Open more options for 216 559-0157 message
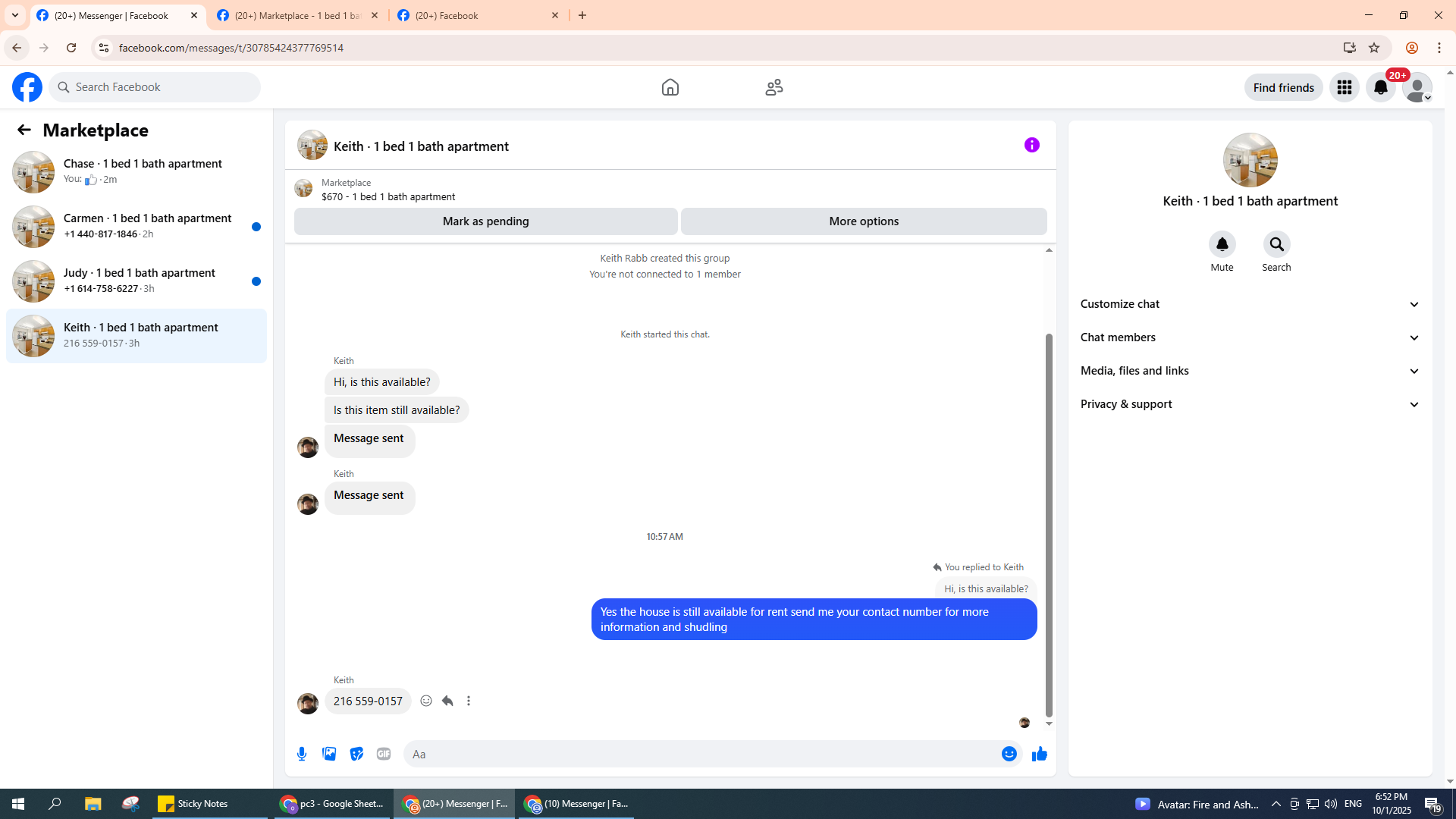 469,701
